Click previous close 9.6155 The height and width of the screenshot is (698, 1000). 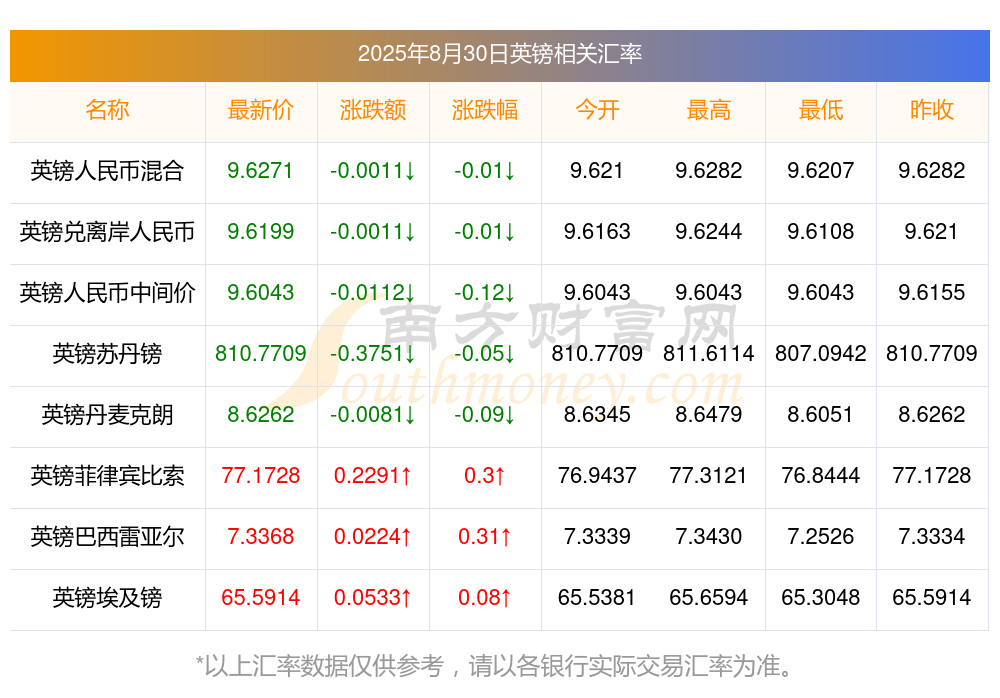coord(932,293)
